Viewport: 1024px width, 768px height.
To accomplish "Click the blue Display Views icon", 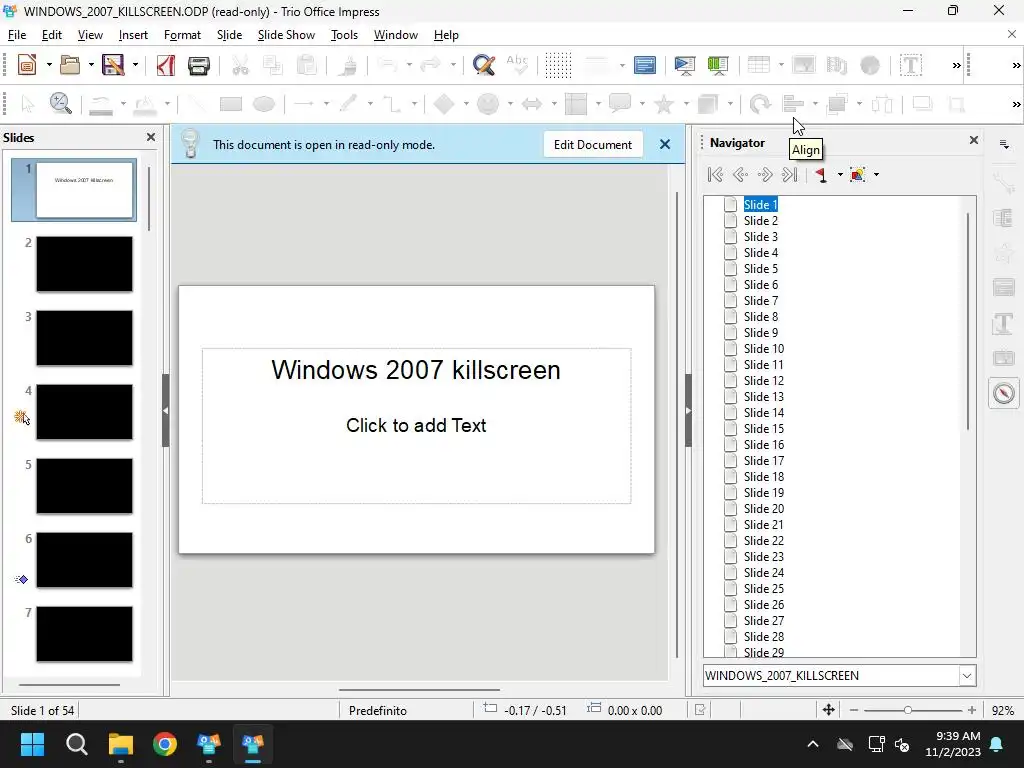I will (x=645, y=65).
